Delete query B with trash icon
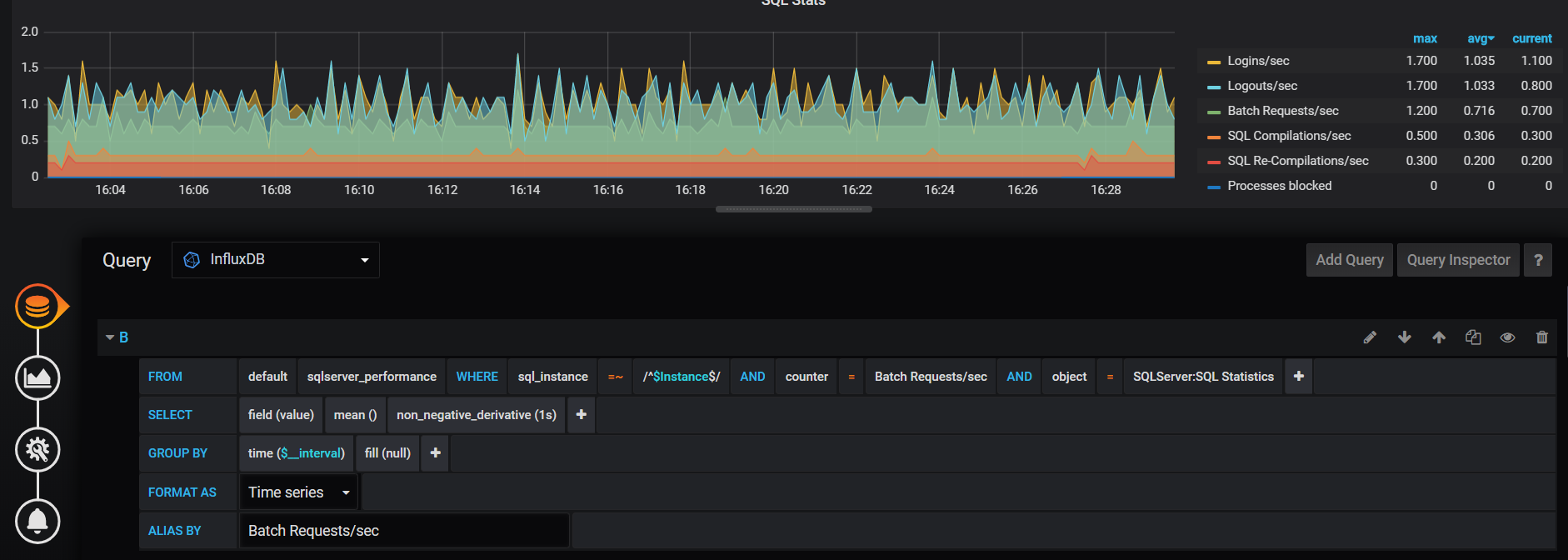 [1542, 337]
